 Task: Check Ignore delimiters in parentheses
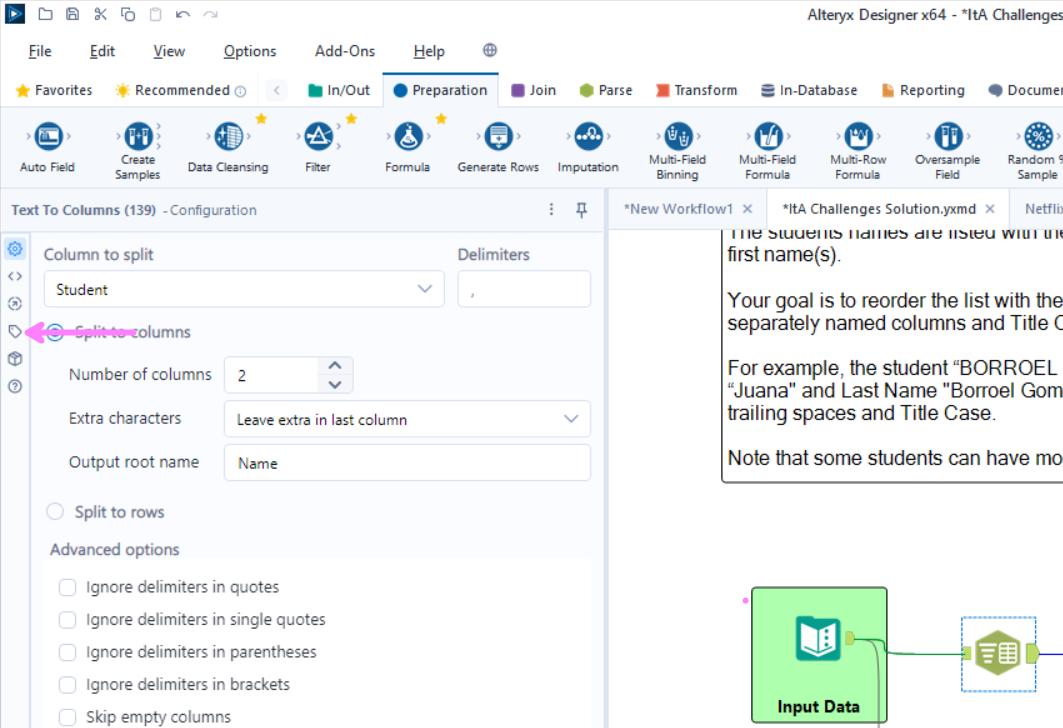coord(67,652)
